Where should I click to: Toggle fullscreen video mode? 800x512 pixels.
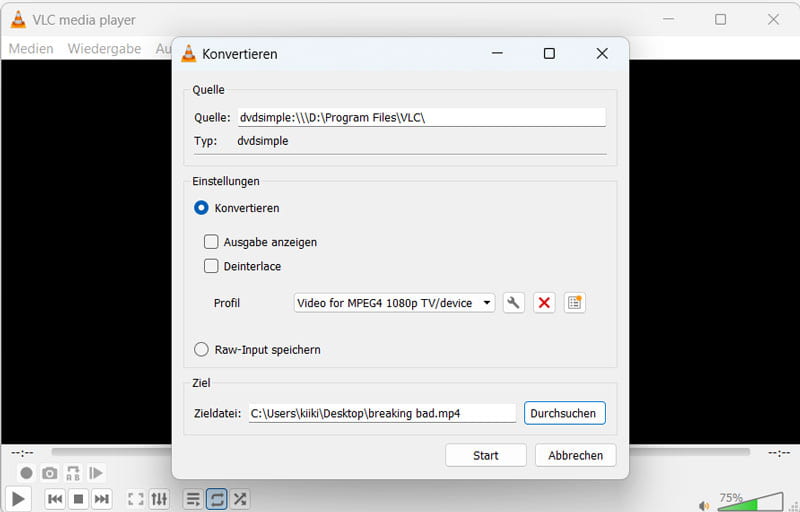136,498
